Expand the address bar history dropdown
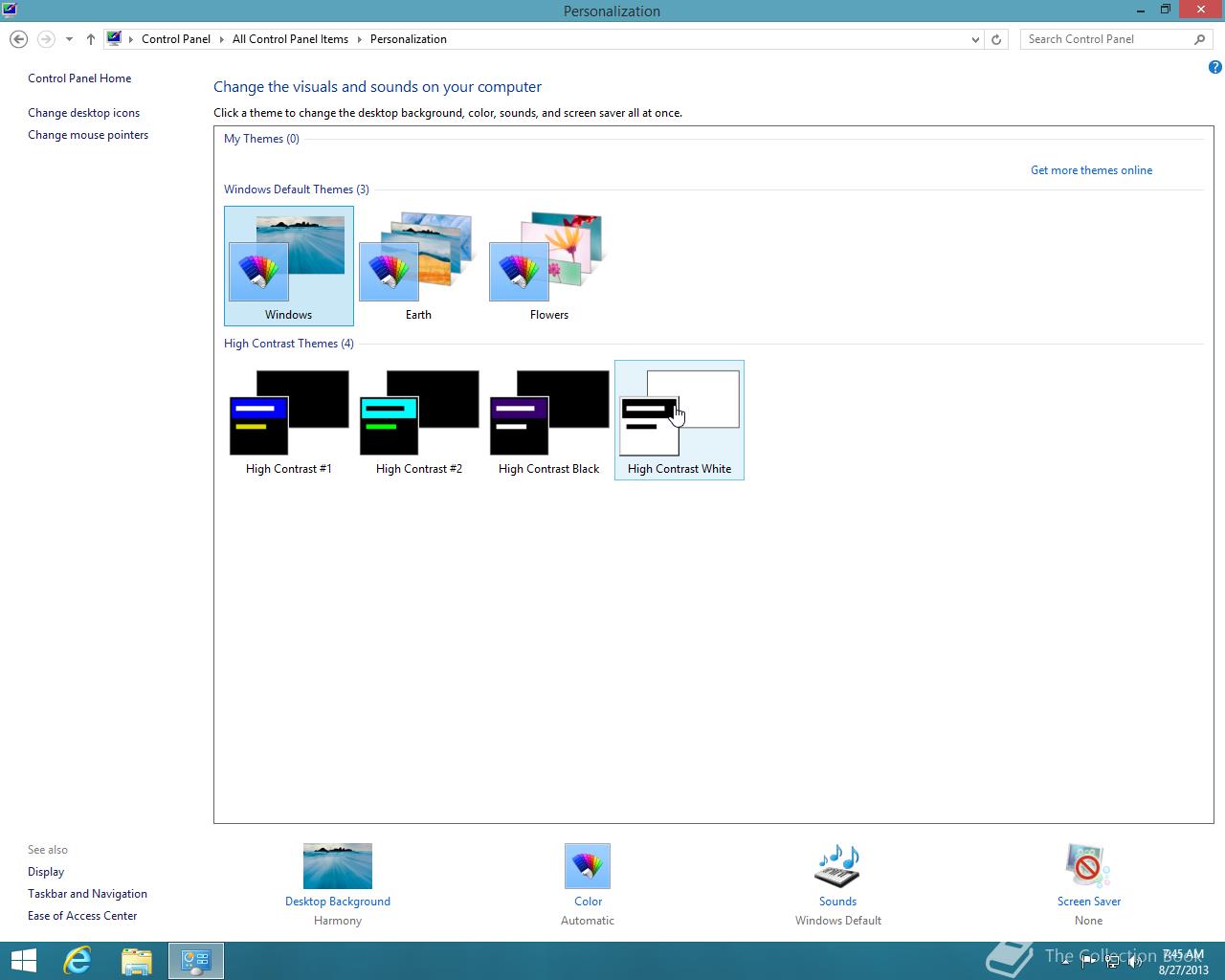The height and width of the screenshot is (980, 1225). [x=975, y=39]
